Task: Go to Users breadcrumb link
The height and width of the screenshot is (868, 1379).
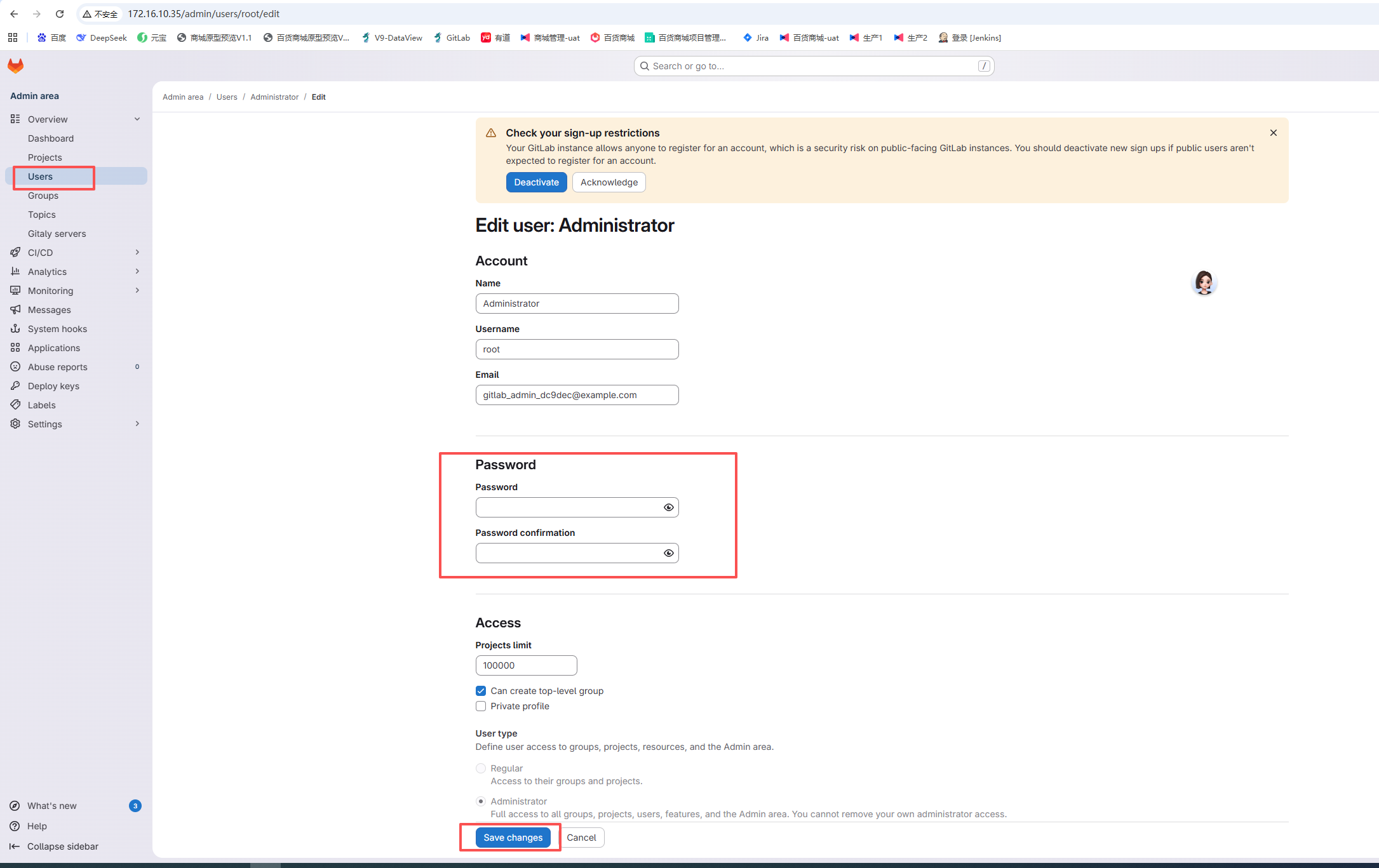Action: 227,97
